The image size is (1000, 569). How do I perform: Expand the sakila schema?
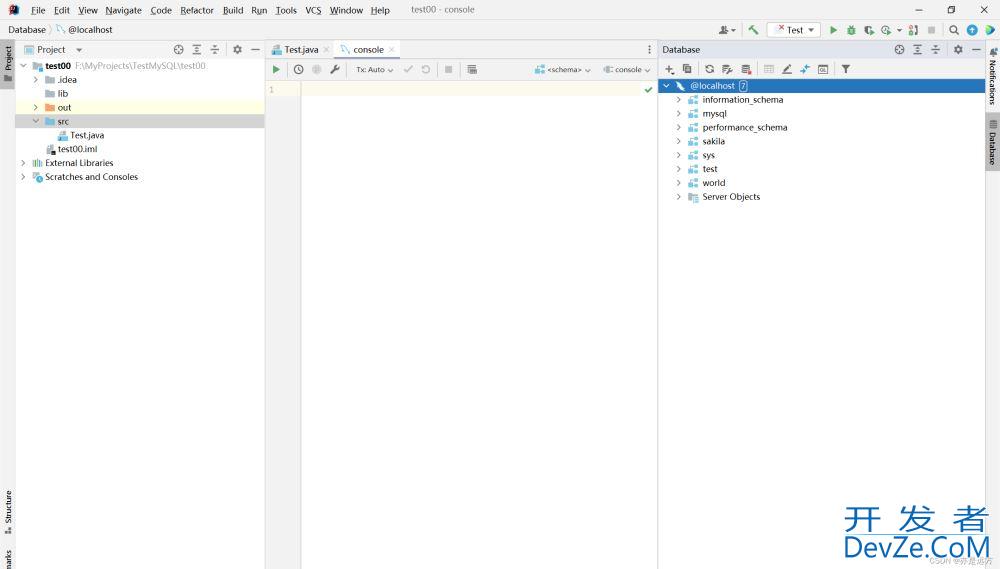pyautogui.click(x=679, y=141)
